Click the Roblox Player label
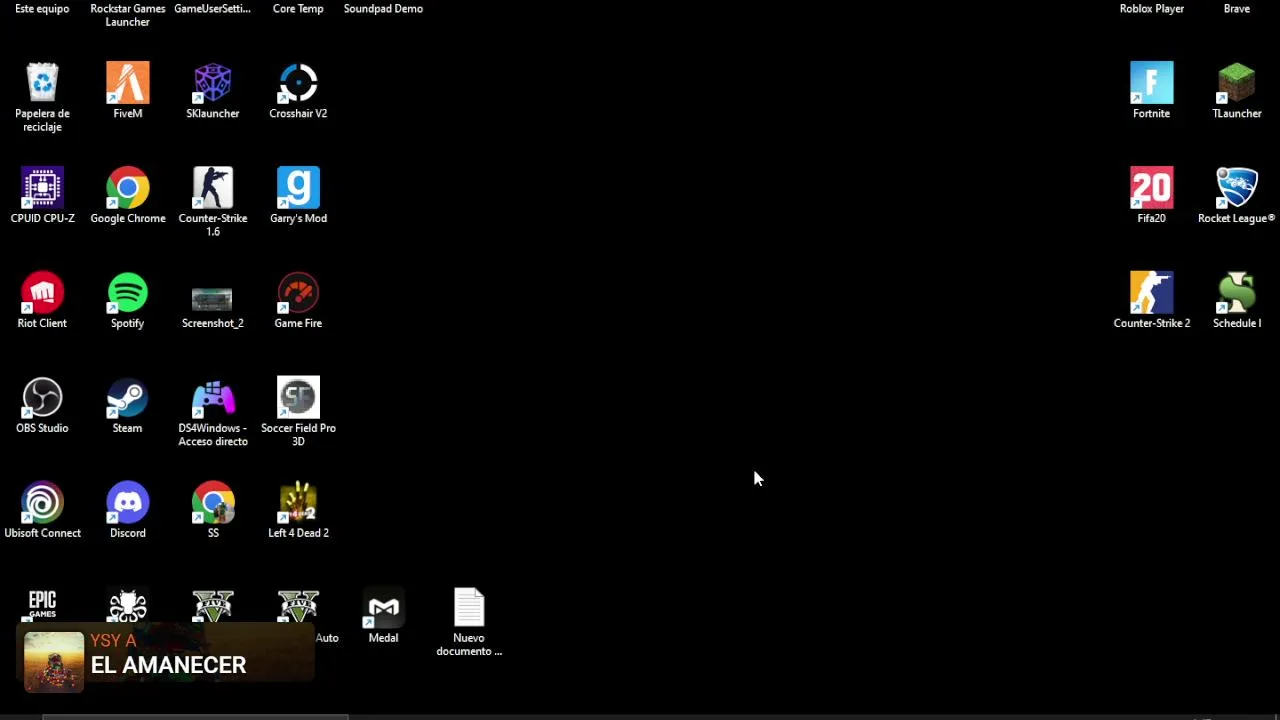Viewport: 1280px width, 720px height. [1152, 9]
